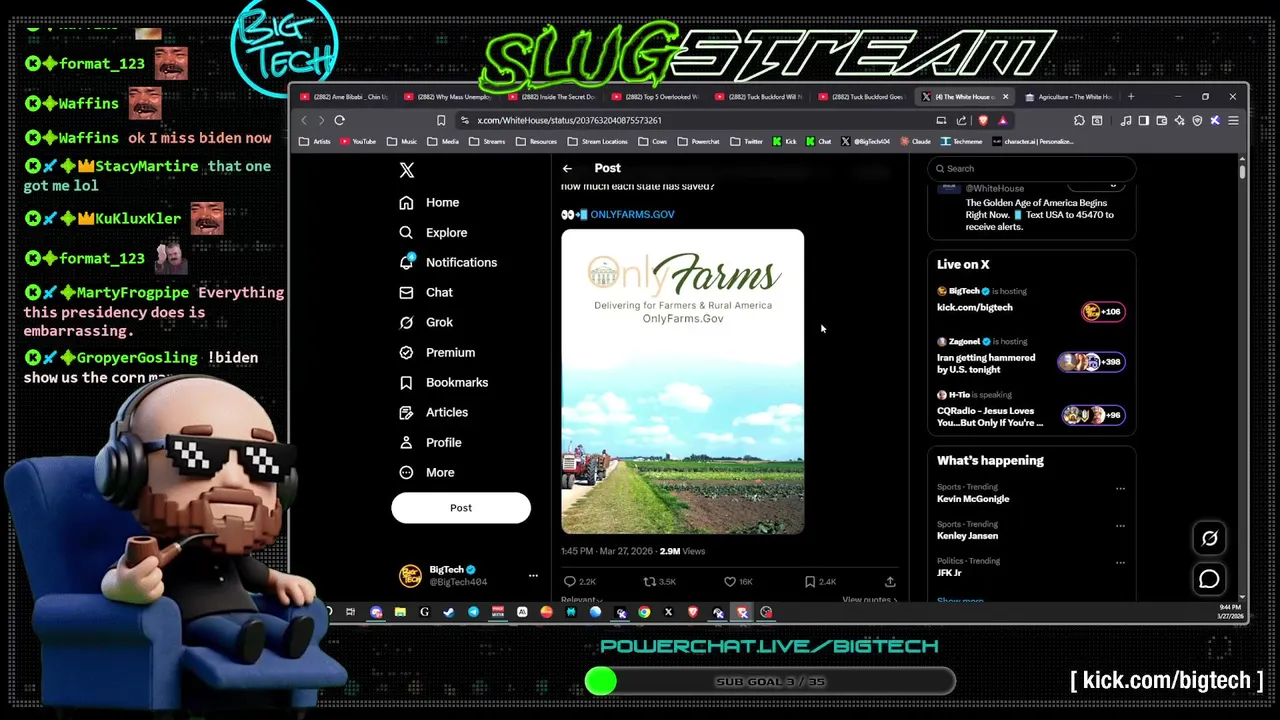Open Claude bookmark in bookmarks bar
Viewport: 1280px width, 720px height.
[x=914, y=142]
